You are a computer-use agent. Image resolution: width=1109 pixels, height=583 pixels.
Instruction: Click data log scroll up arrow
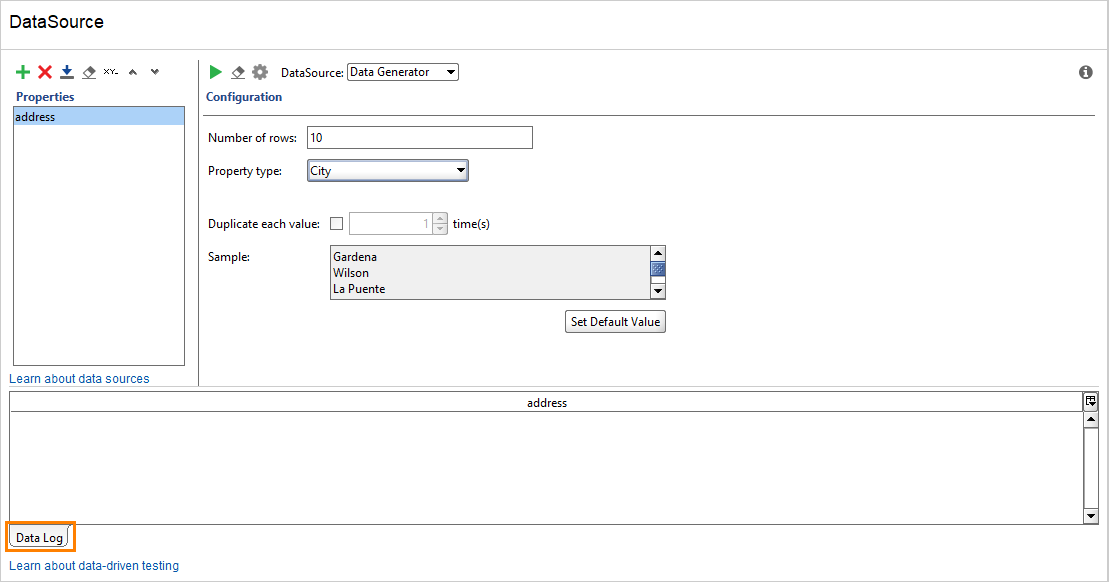[1091, 419]
